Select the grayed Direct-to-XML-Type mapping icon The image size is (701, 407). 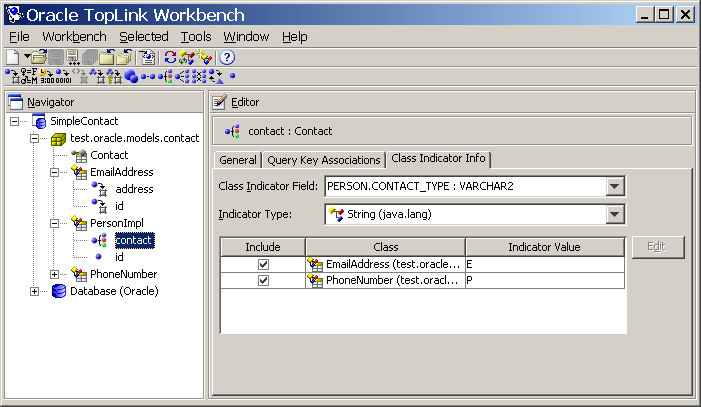[81, 76]
